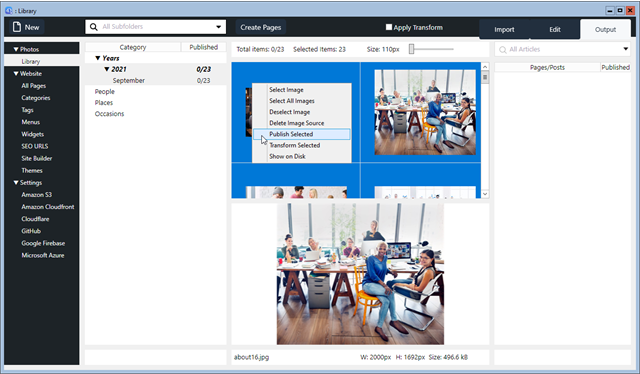640x374 pixels.
Task: Open the All Subfolders dropdown arrow
Action: click(219, 27)
